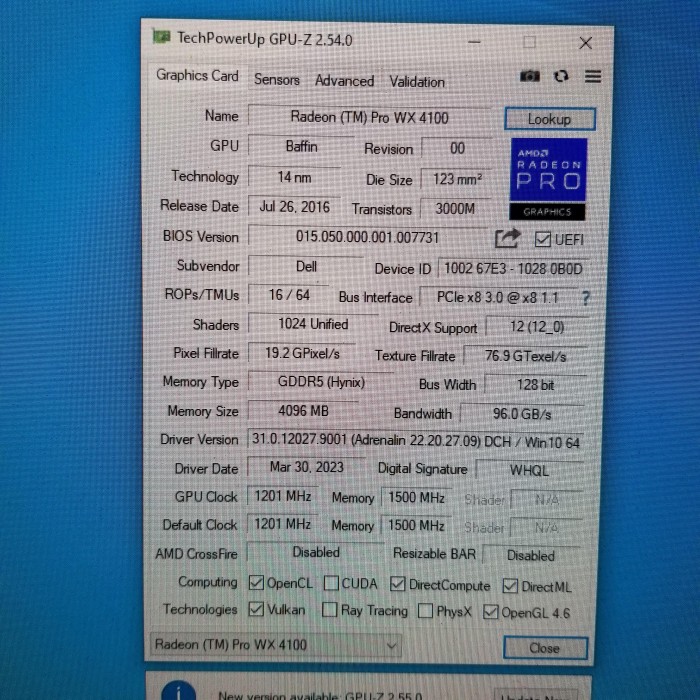Switch to the Advanced tab
The height and width of the screenshot is (700, 700).
(x=345, y=81)
